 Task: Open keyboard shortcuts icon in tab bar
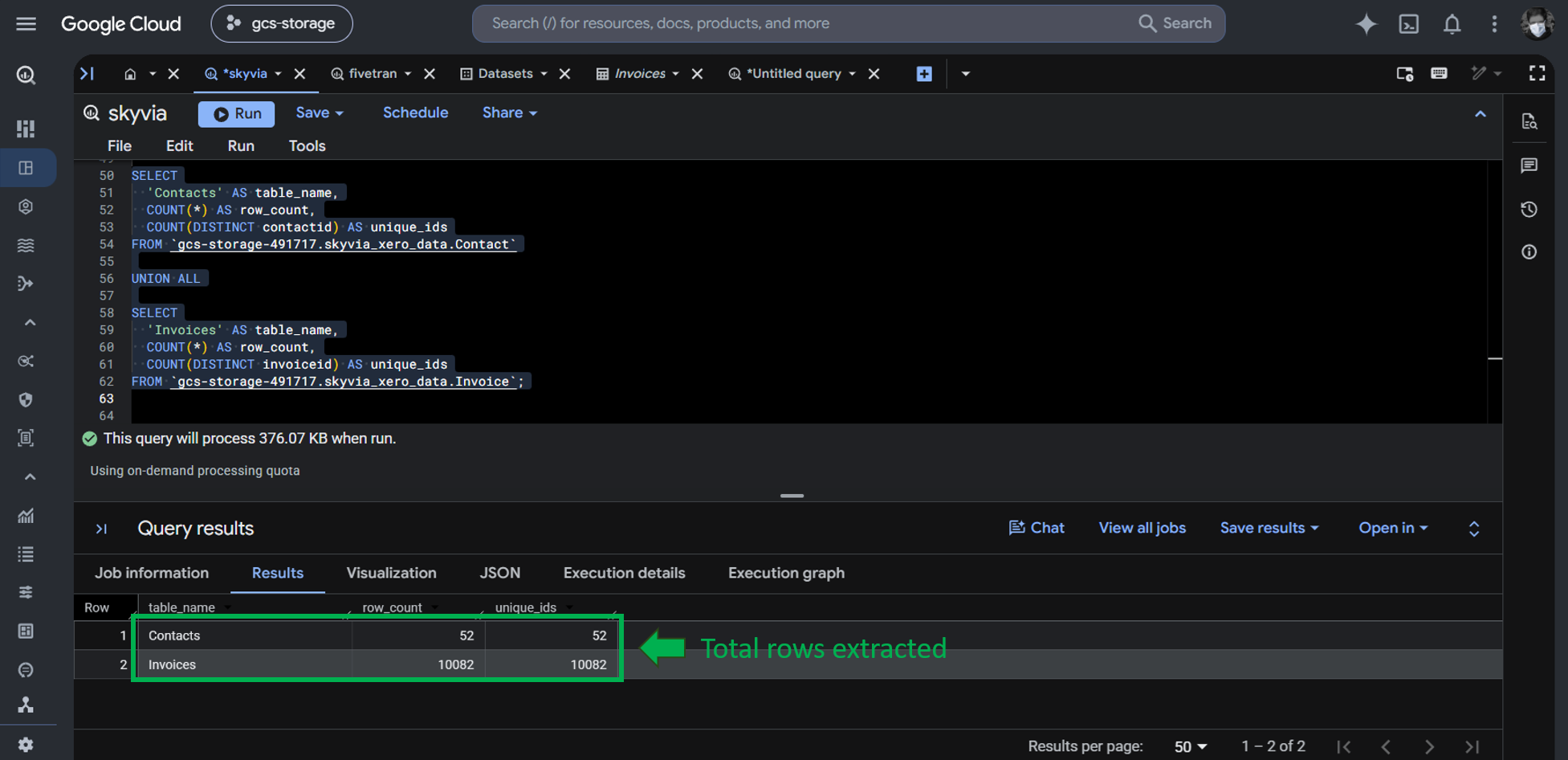tap(1439, 73)
